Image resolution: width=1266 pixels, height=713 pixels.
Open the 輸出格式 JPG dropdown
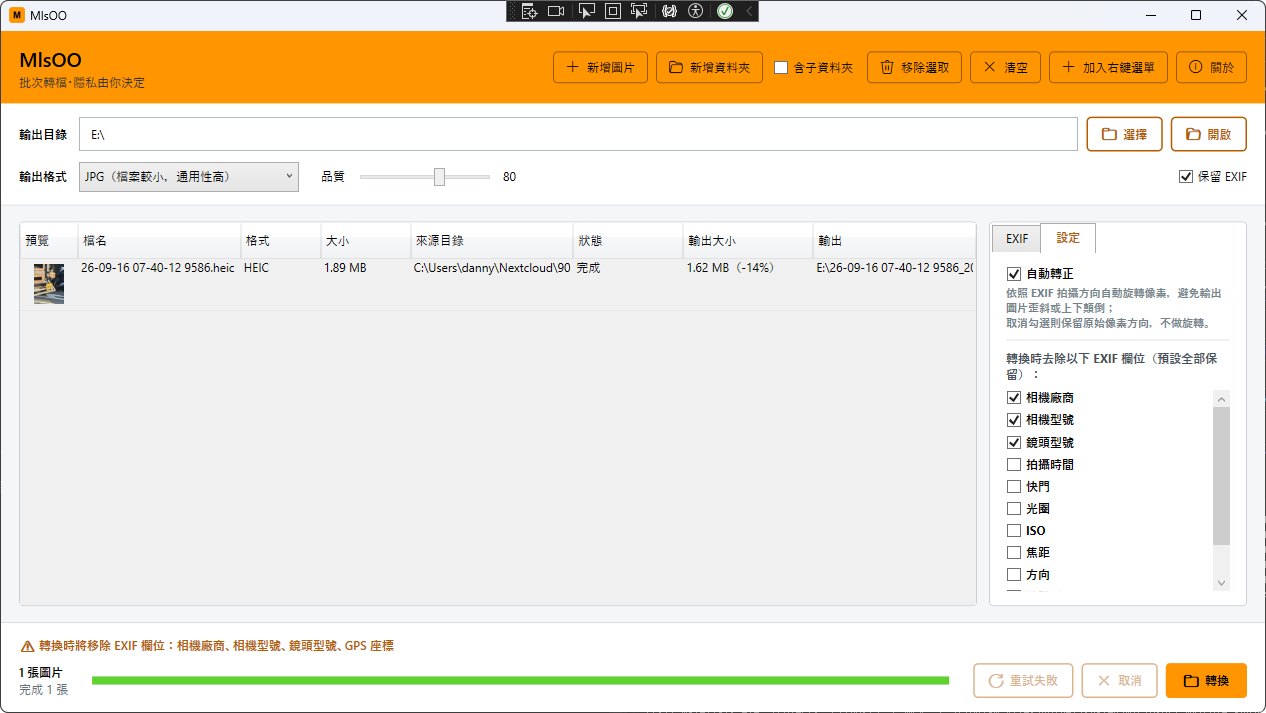coord(189,177)
